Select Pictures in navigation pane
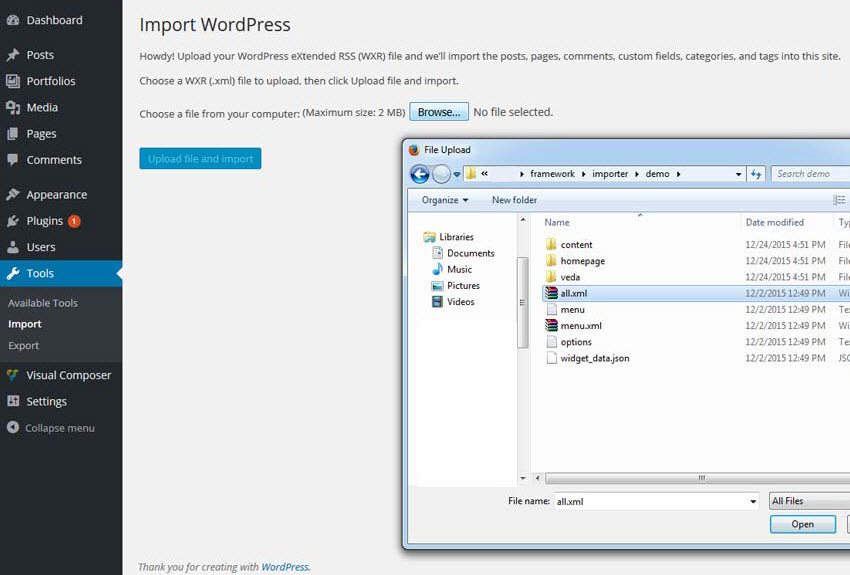850x575 pixels. coord(463,286)
